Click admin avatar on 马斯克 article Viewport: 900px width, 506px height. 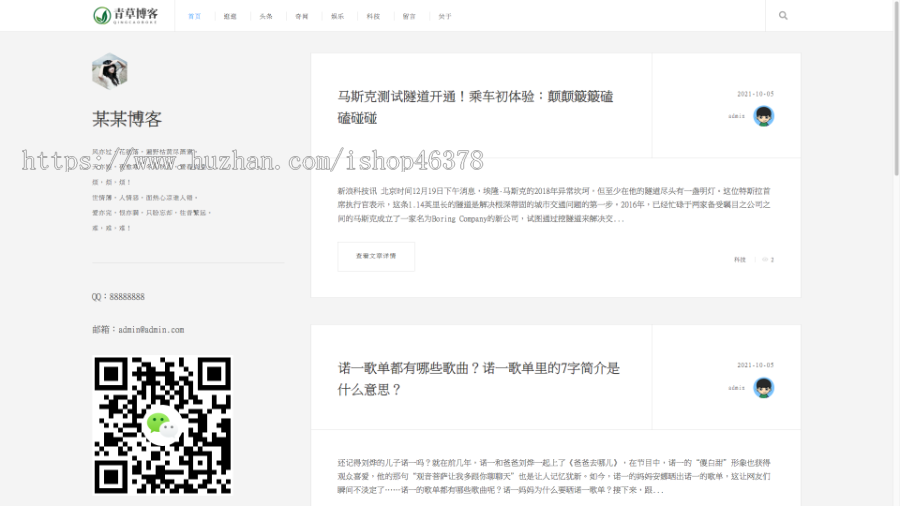[763, 116]
